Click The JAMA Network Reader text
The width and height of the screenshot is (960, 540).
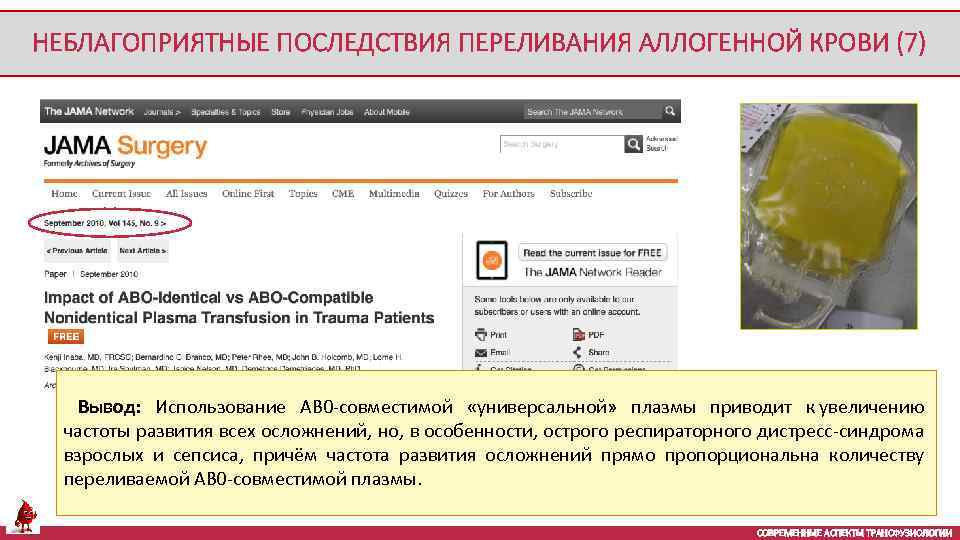tap(593, 272)
